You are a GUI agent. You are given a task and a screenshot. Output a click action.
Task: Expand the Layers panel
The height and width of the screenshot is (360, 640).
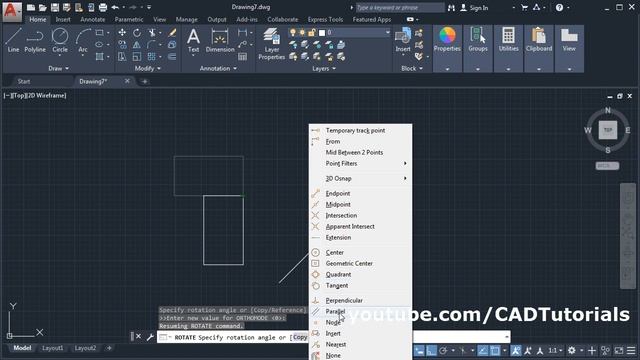(x=324, y=69)
